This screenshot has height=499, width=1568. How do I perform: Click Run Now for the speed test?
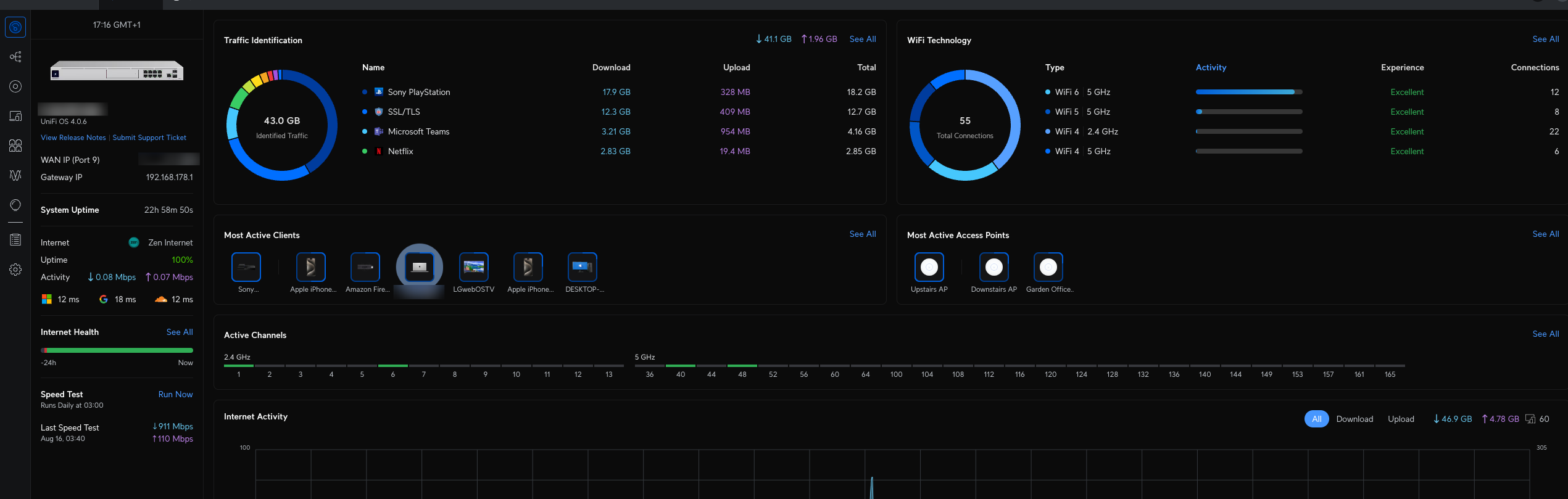point(175,394)
